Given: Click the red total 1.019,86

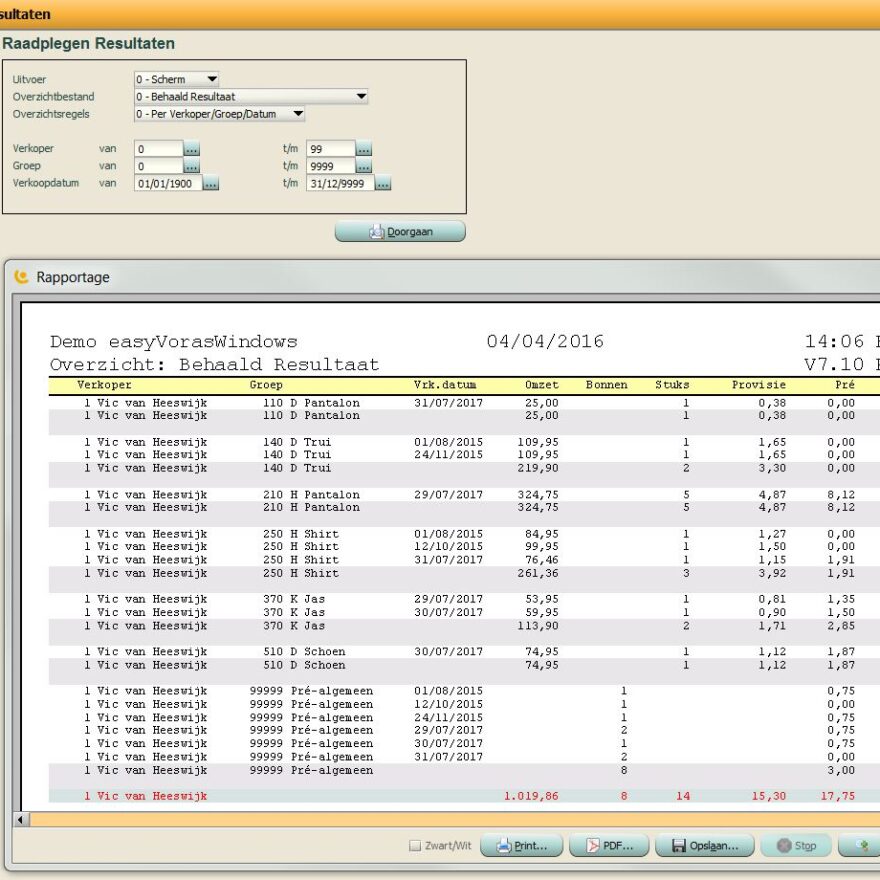Looking at the screenshot, I should click(x=531, y=796).
